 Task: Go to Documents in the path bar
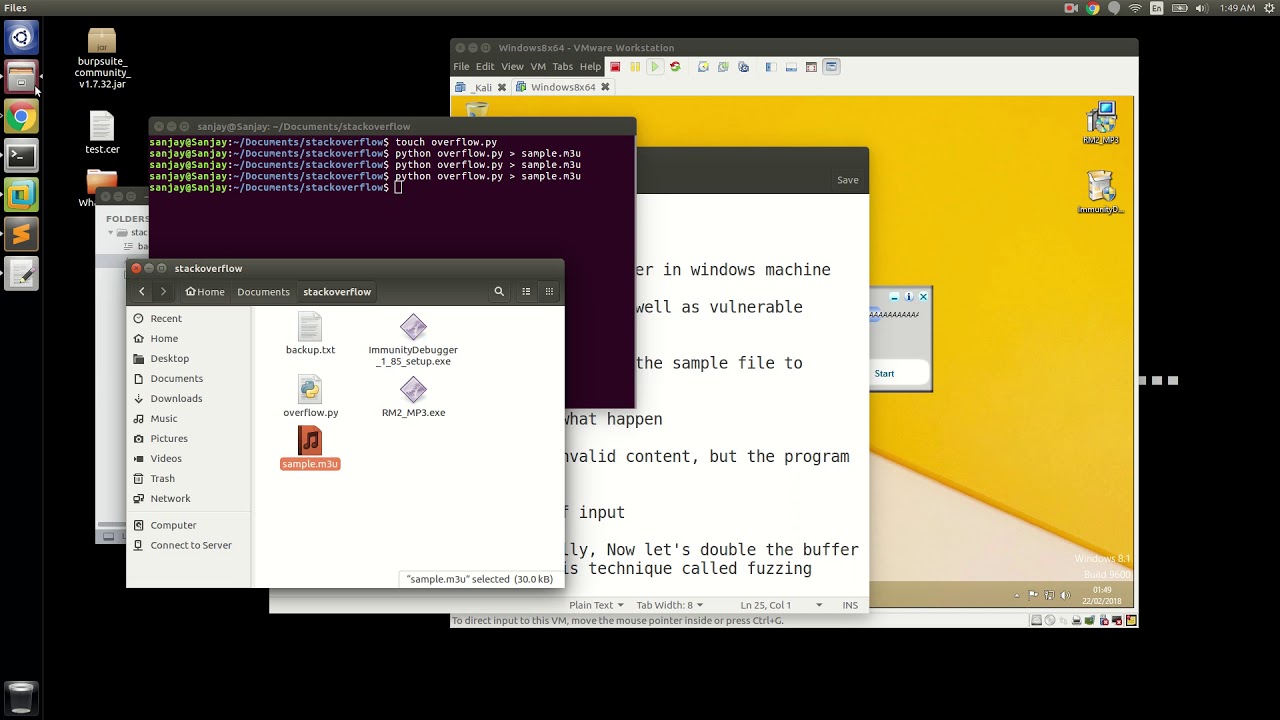(x=263, y=292)
